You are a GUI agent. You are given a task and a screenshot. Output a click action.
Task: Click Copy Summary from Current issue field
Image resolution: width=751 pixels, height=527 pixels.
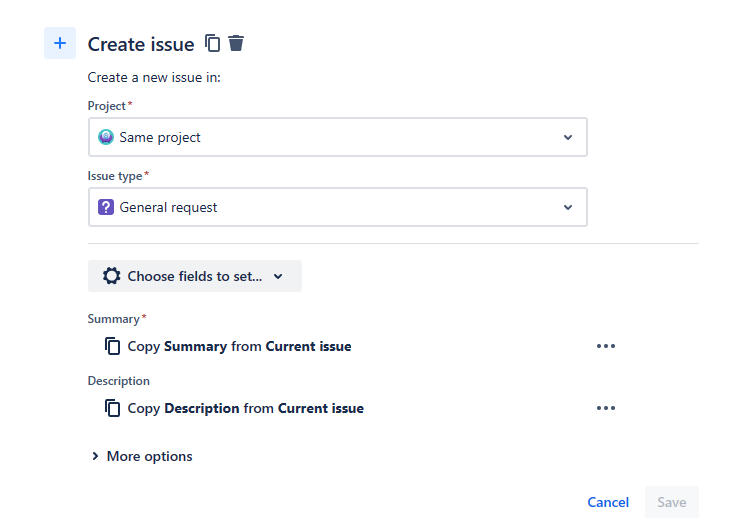[239, 346]
